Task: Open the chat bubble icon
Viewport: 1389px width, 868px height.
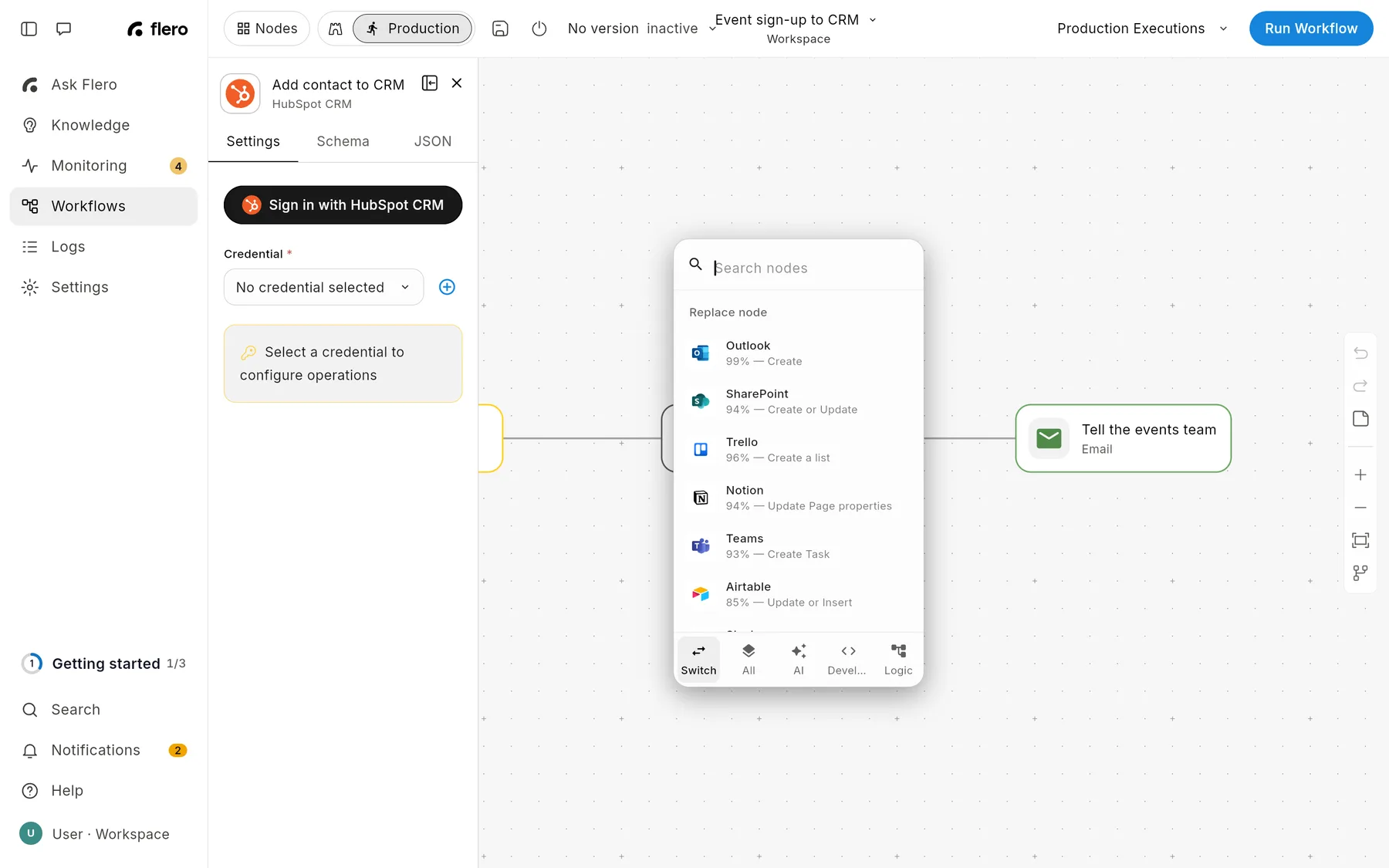Action: click(x=64, y=29)
